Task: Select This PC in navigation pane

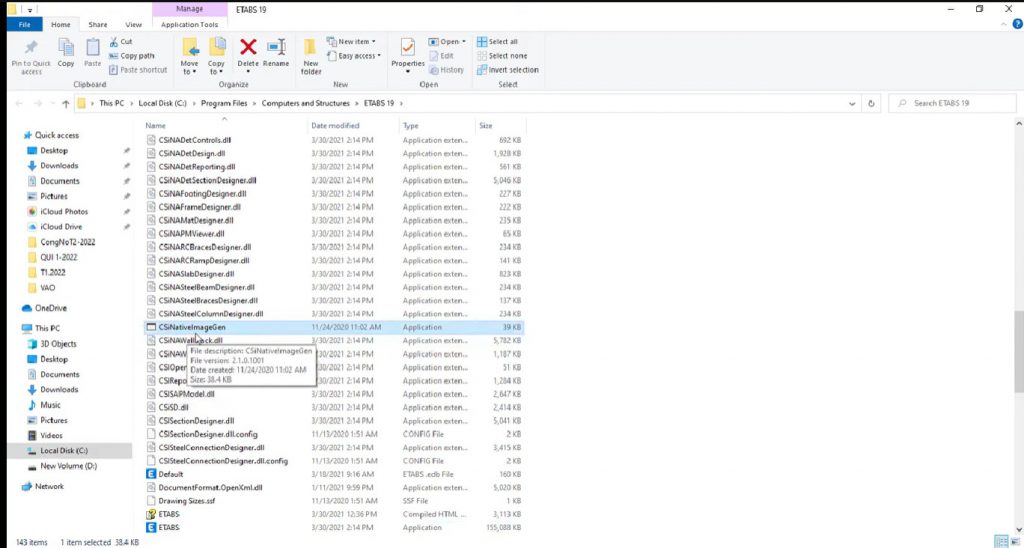Action: [47, 328]
